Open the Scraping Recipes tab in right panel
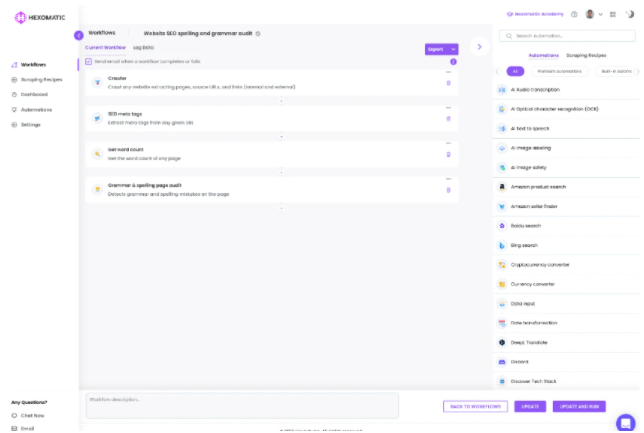 click(x=586, y=55)
